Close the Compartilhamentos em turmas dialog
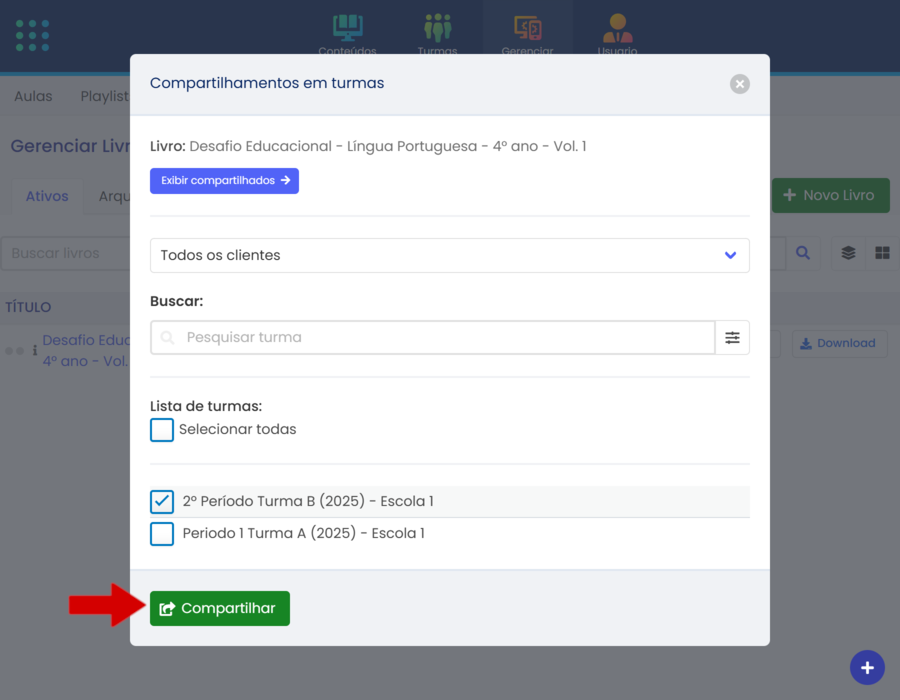This screenshot has height=700, width=900. click(740, 84)
